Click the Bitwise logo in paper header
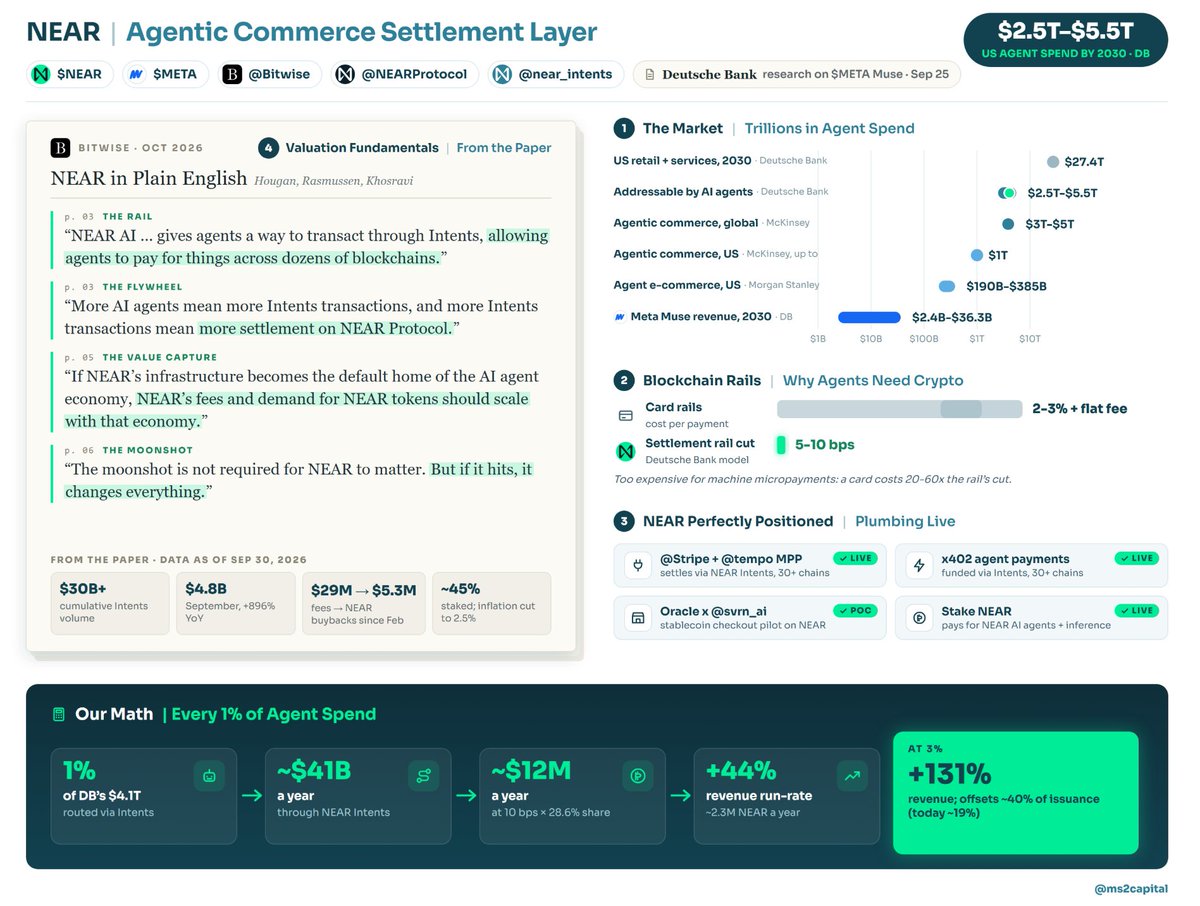Viewport: 1200px width, 906px height. coord(60,148)
